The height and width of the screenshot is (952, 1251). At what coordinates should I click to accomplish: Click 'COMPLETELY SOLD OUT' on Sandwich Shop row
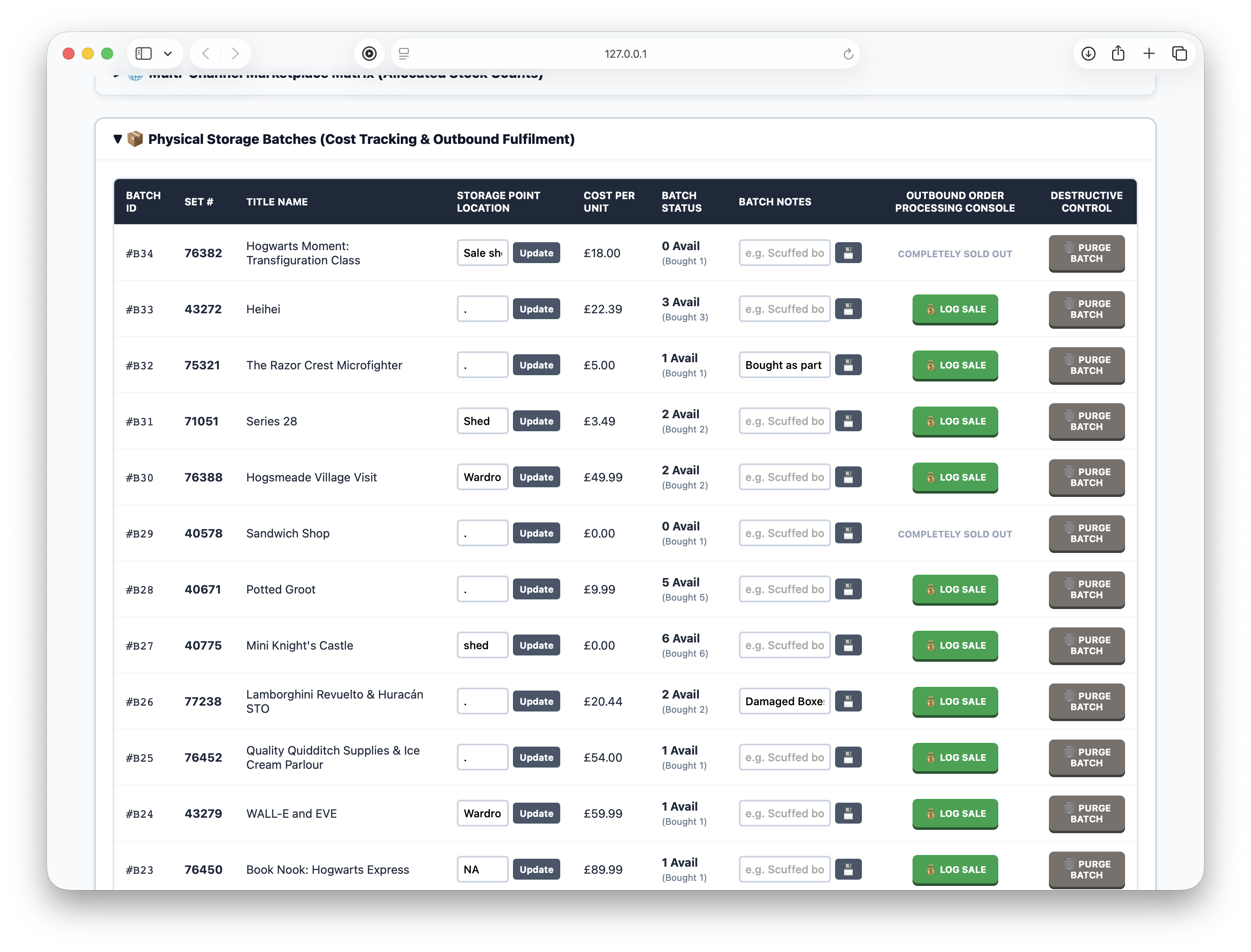954,534
